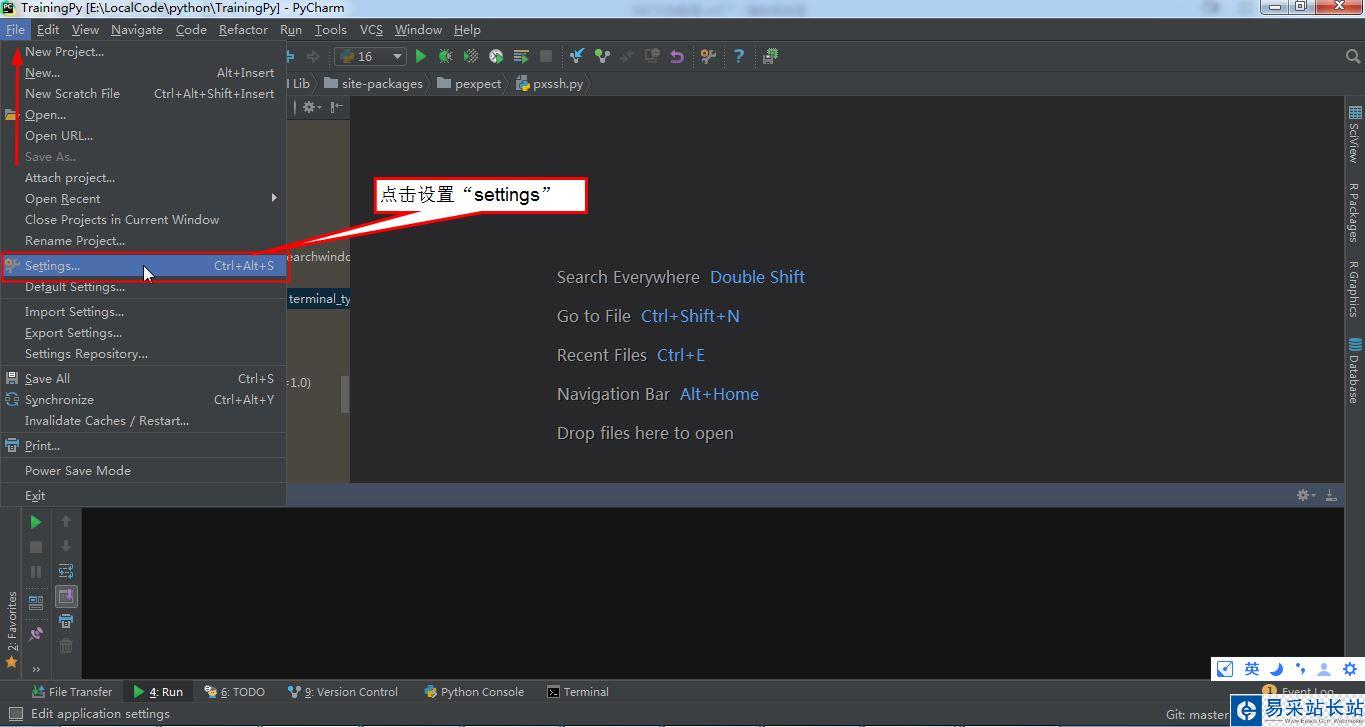Open the Edit menu
Image resolution: width=1365 pixels, height=727 pixels.
(48, 30)
